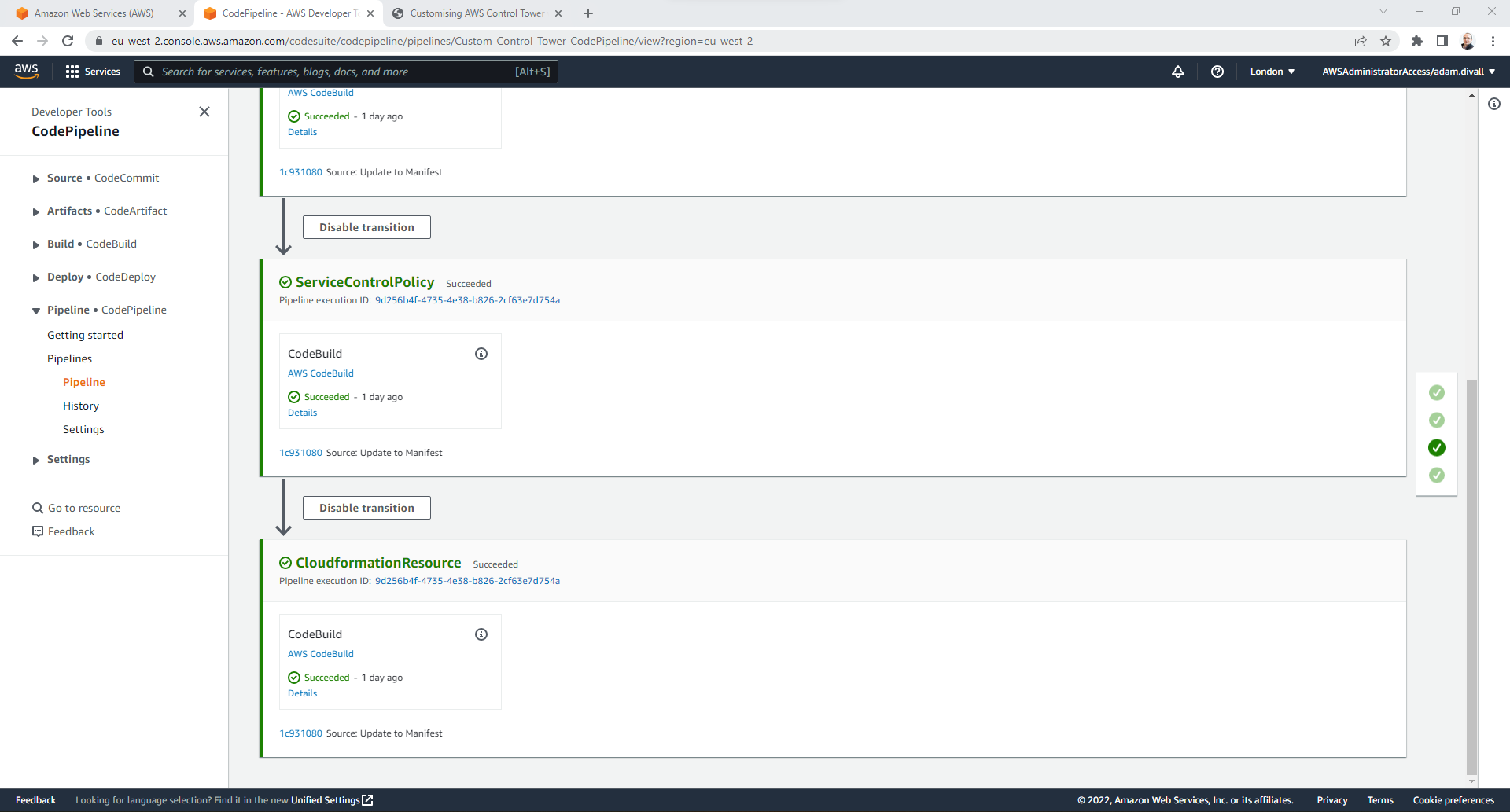
Task: Click the page vertical scrollbar thumb
Action: click(1471, 577)
